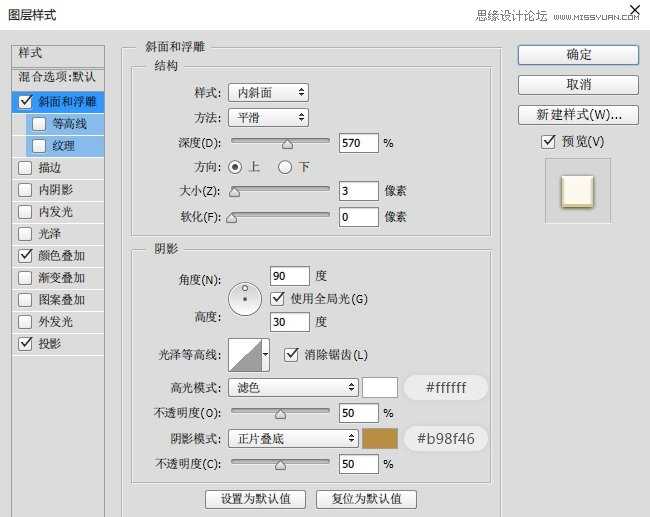The height and width of the screenshot is (517, 650).
Task: Open the 高光模式 highlight mode dropdown
Action: point(293,387)
